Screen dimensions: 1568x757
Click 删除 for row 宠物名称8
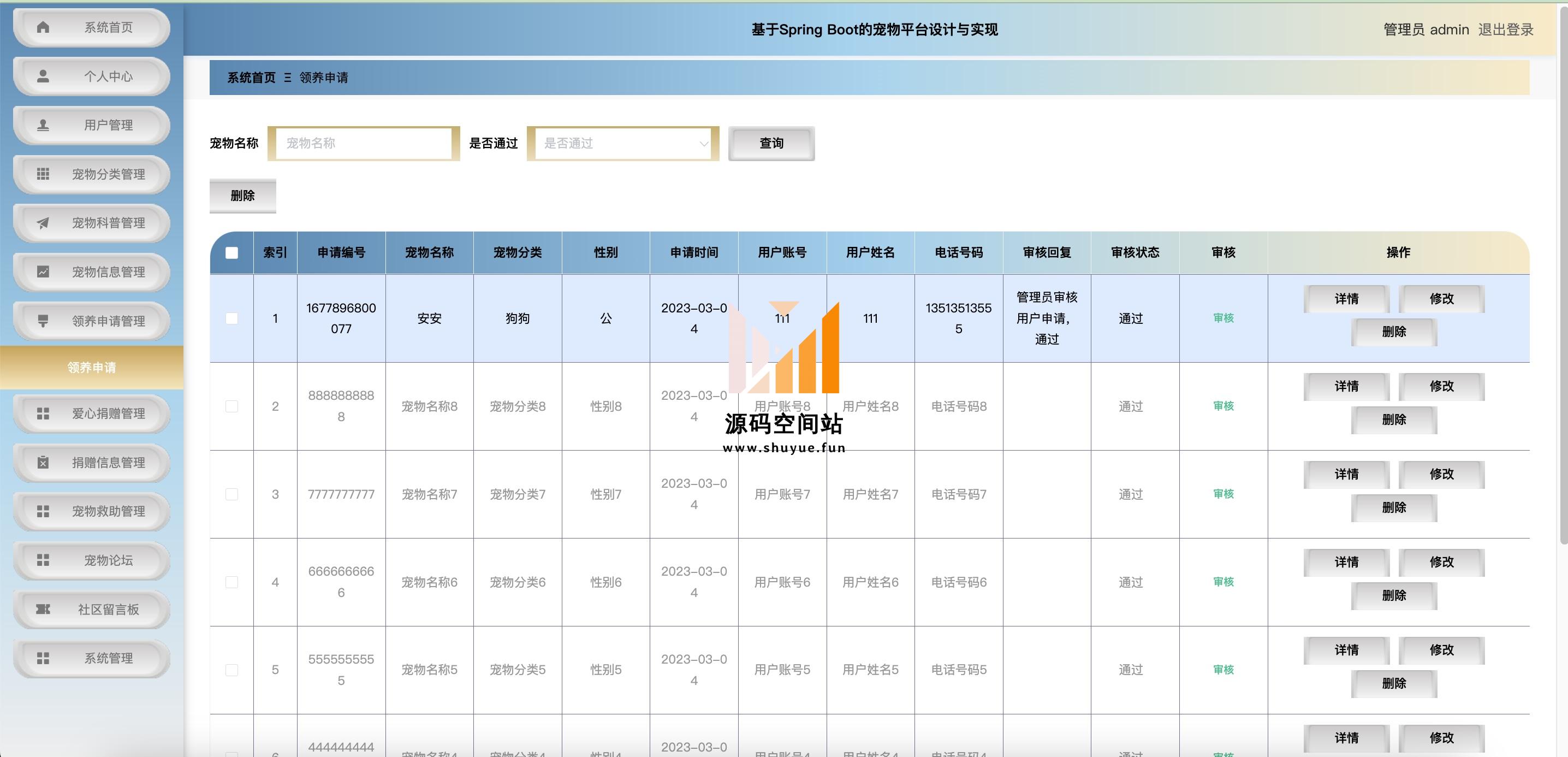tap(1394, 419)
